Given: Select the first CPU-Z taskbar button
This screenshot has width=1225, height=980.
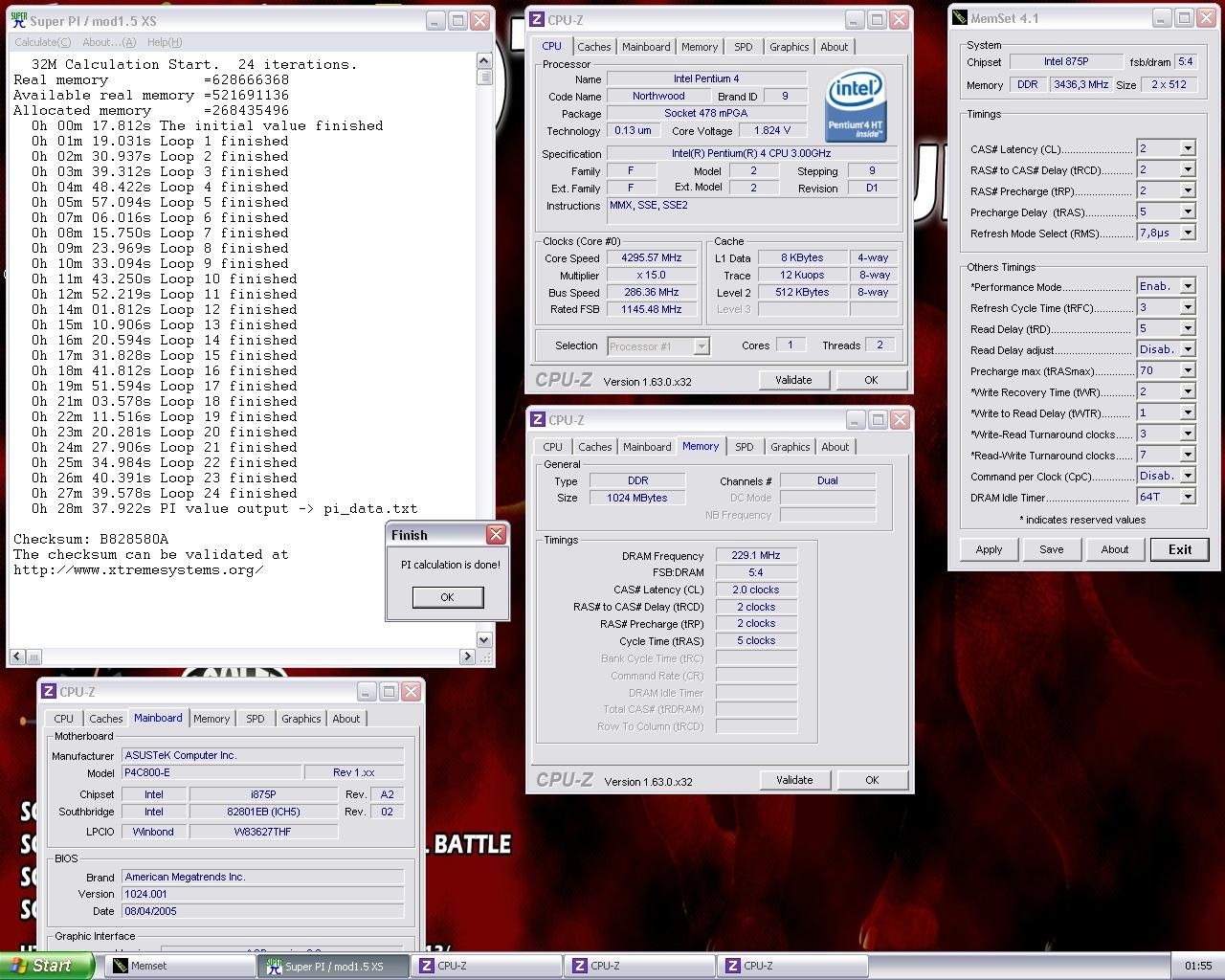Looking at the screenshot, I should pyautogui.click(x=484, y=966).
